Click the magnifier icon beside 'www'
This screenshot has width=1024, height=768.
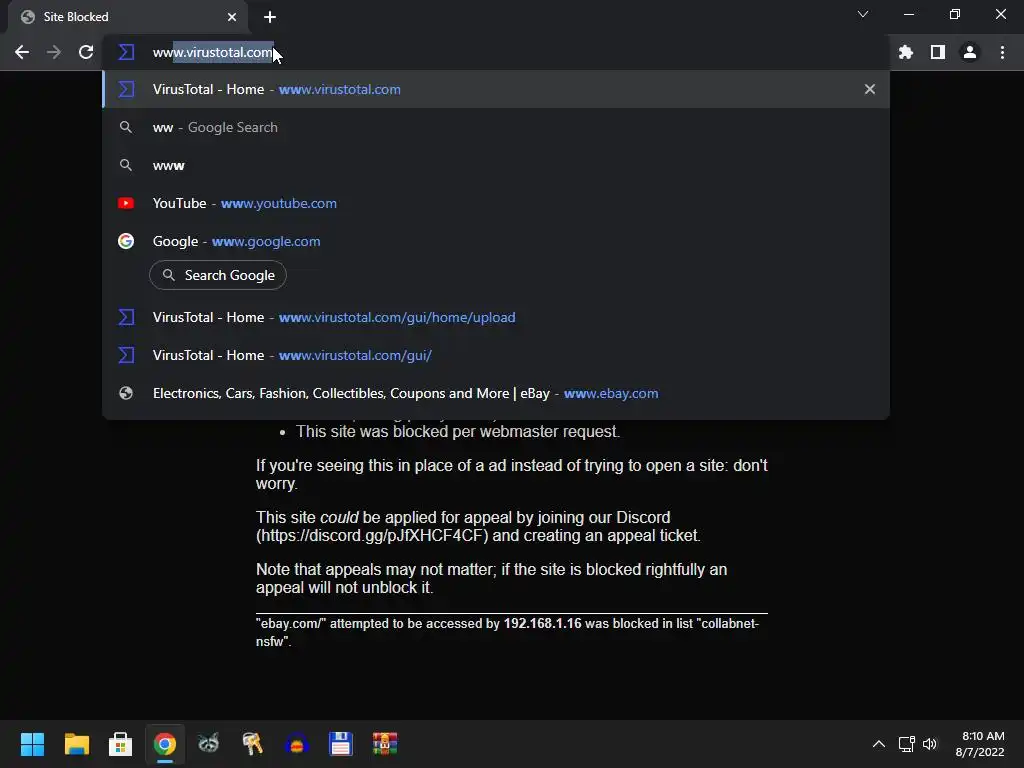[126, 165]
